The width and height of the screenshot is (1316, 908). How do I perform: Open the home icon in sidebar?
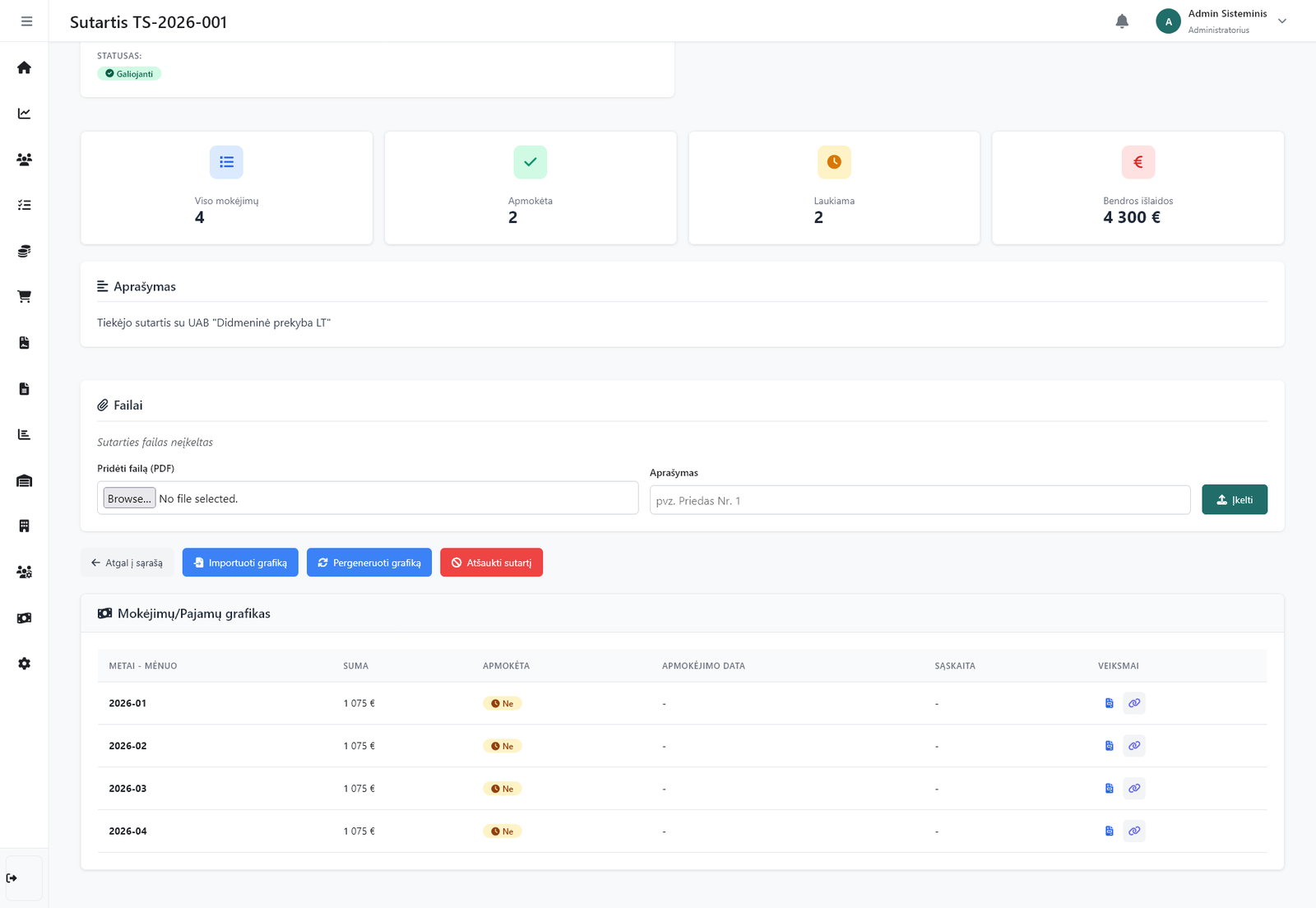[x=25, y=67]
